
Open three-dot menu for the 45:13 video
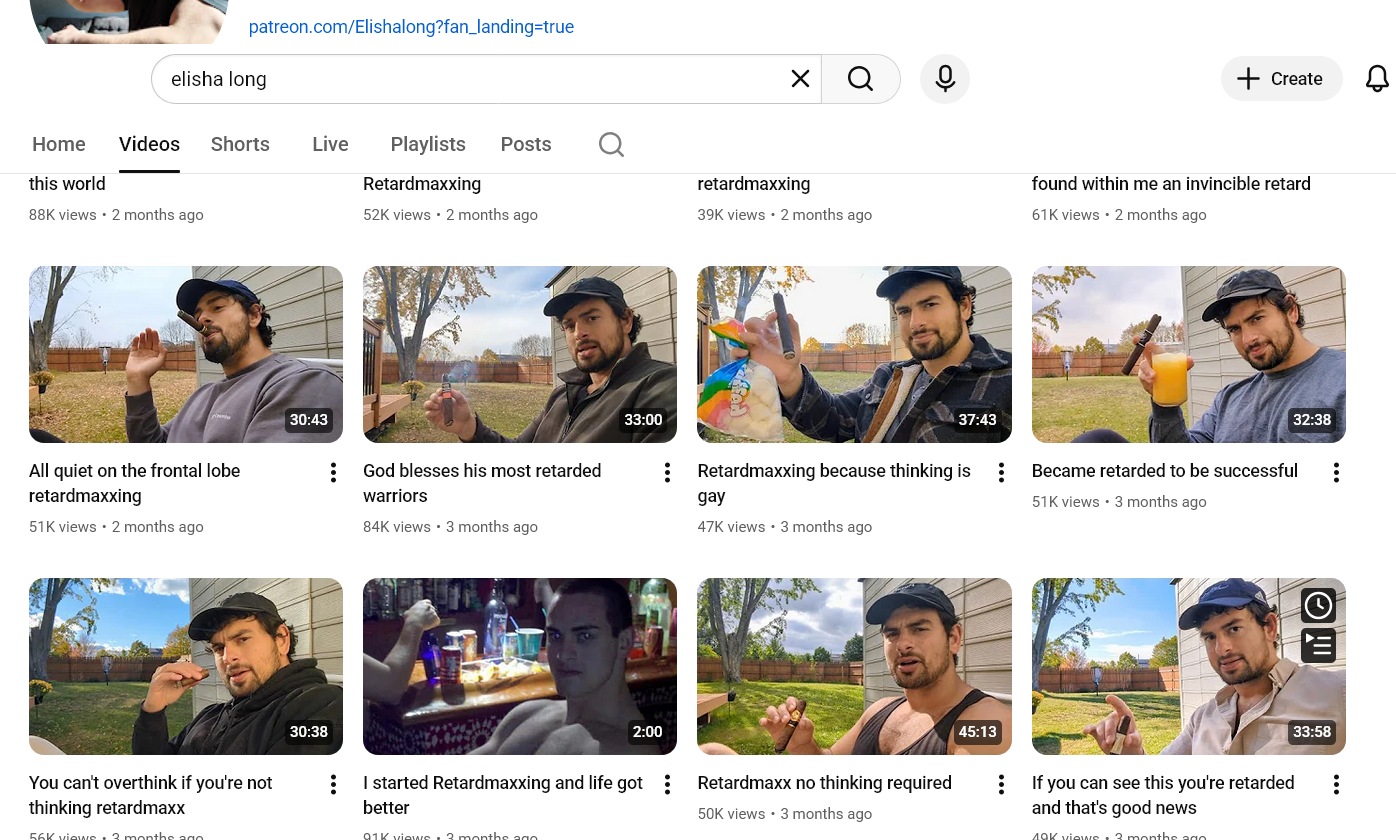[1001, 785]
